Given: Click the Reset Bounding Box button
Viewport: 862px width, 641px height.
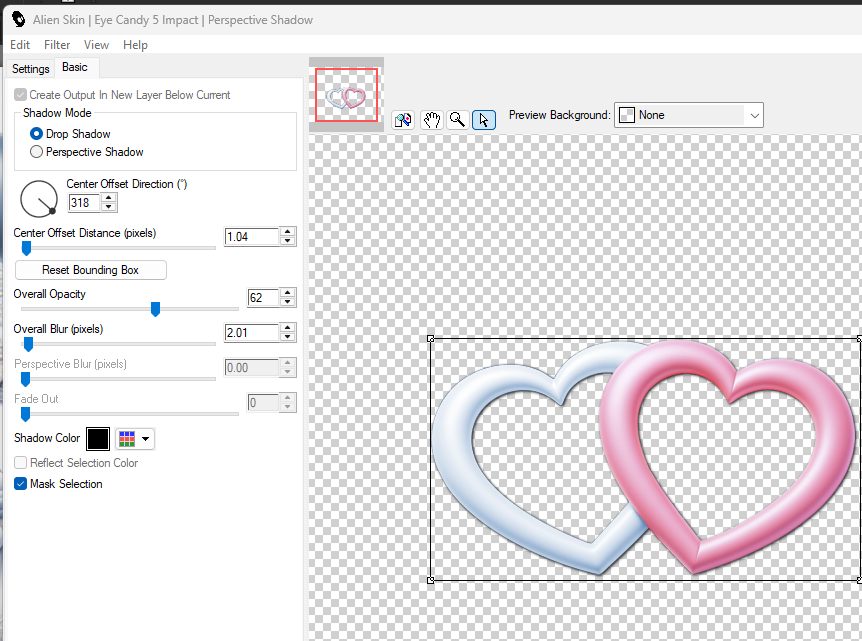Looking at the screenshot, I should pyautogui.click(x=90, y=270).
